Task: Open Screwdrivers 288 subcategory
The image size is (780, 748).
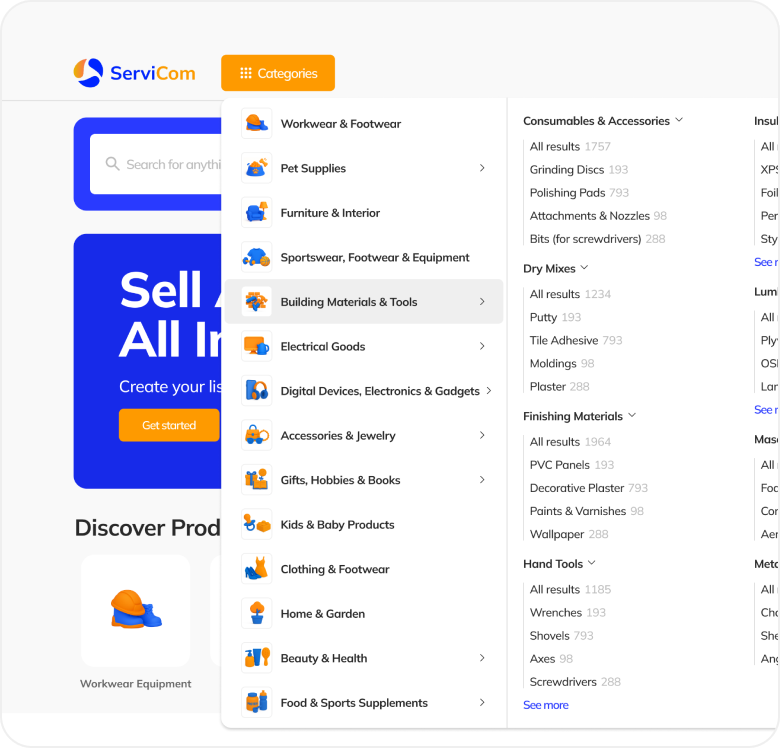Action: pos(575,682)
